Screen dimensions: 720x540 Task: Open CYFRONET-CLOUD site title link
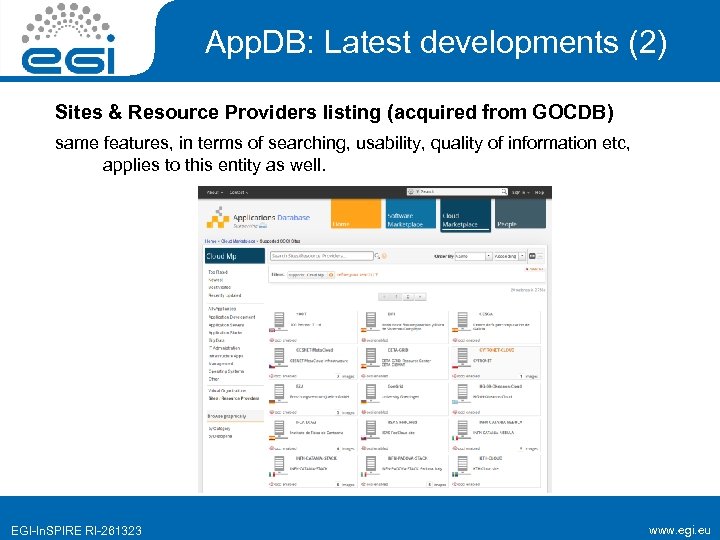pyautogui.click(x=497, y=350)
